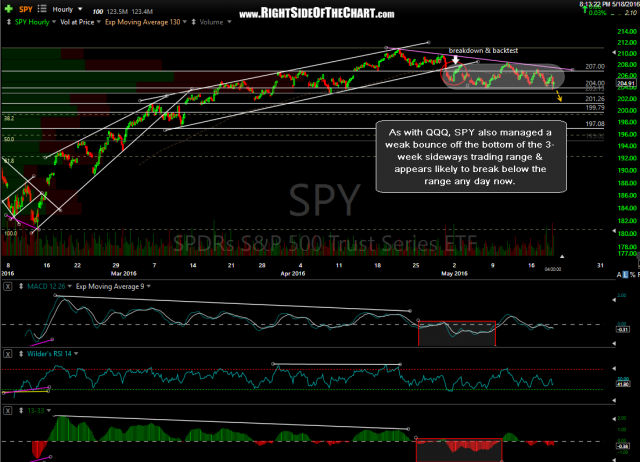640x462 pixels.
Task: Click the 100.0 Fibonacci level label
Action: [x=11, y=233]
